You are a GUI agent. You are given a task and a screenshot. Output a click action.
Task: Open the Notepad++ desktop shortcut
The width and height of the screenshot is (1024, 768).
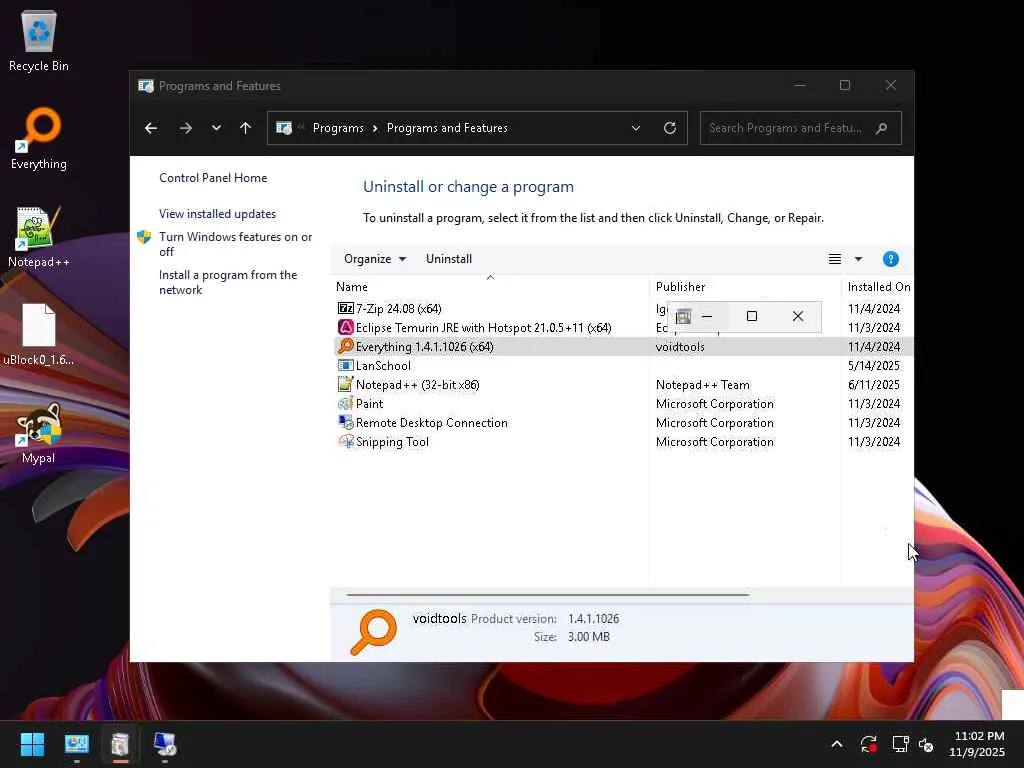point(39,236)
